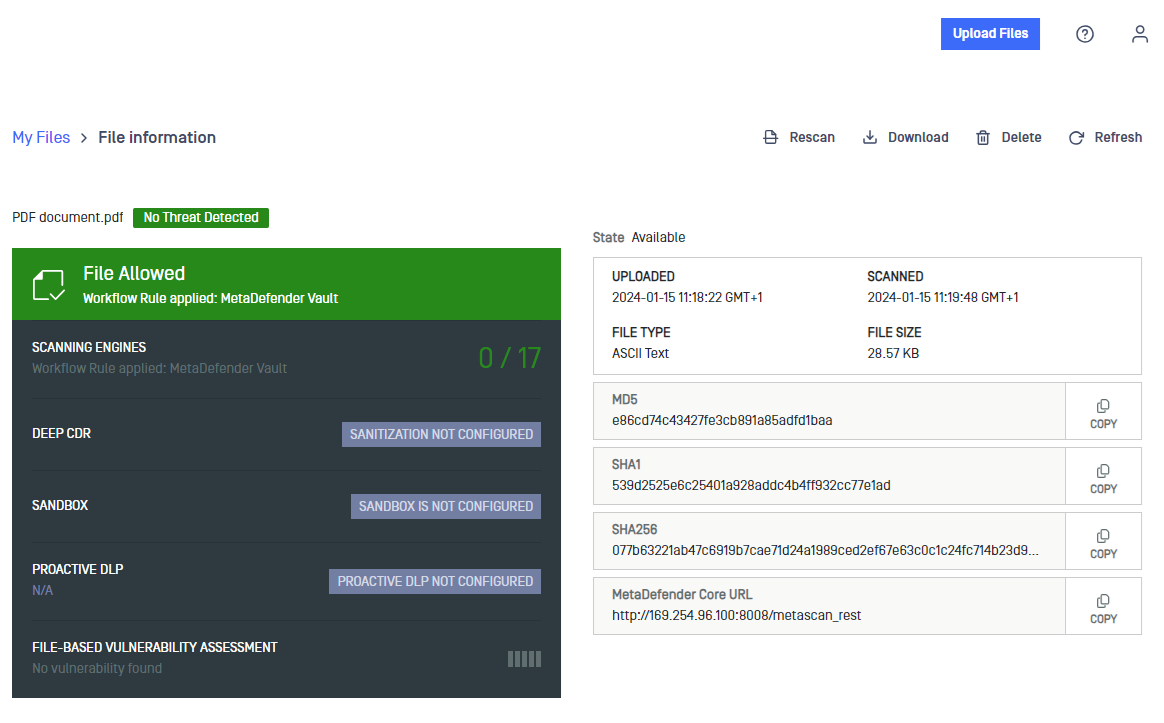This screenshot has height=723, width=1164.
Task: Click the SCANNING ENGINES label
Action: [89, 347]
